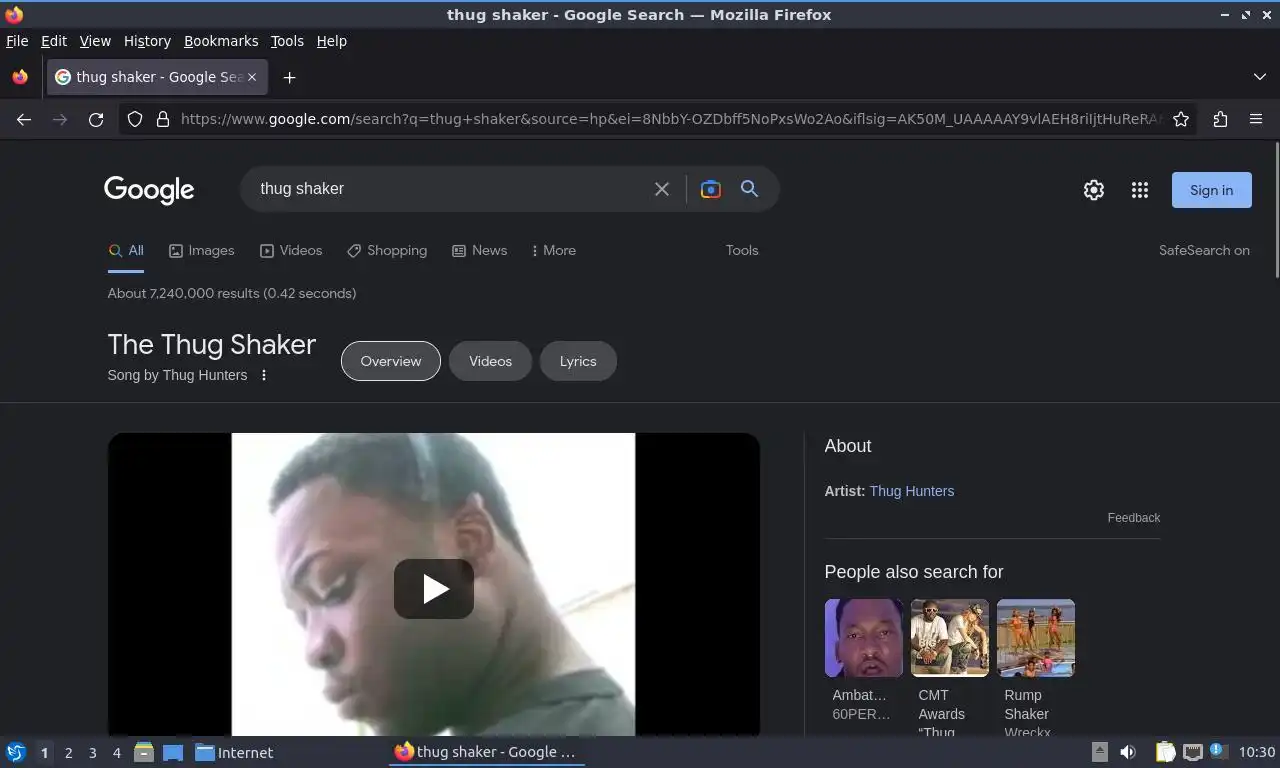
Task: Send Feedback on the About panel
Action: click(1133, 518)
